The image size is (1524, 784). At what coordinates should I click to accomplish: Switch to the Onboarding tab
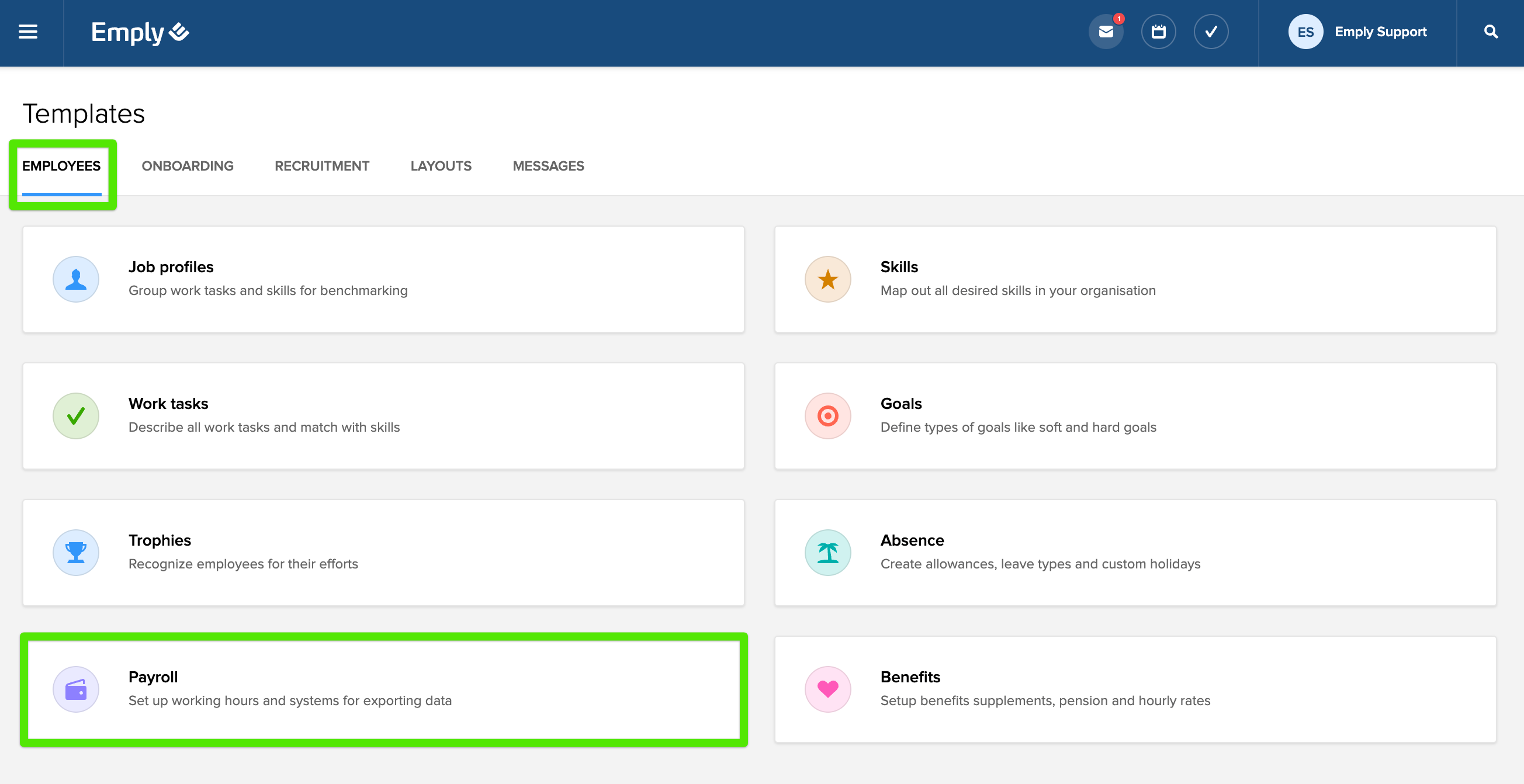coord(188,166)
